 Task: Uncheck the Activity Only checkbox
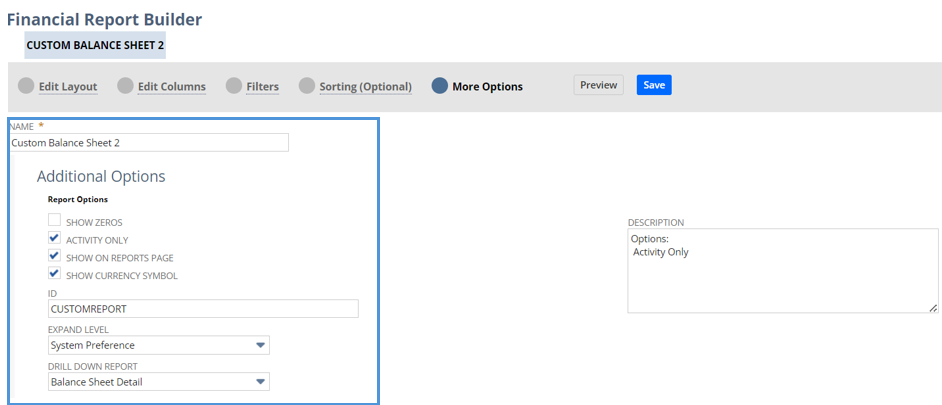pos(55,237)
